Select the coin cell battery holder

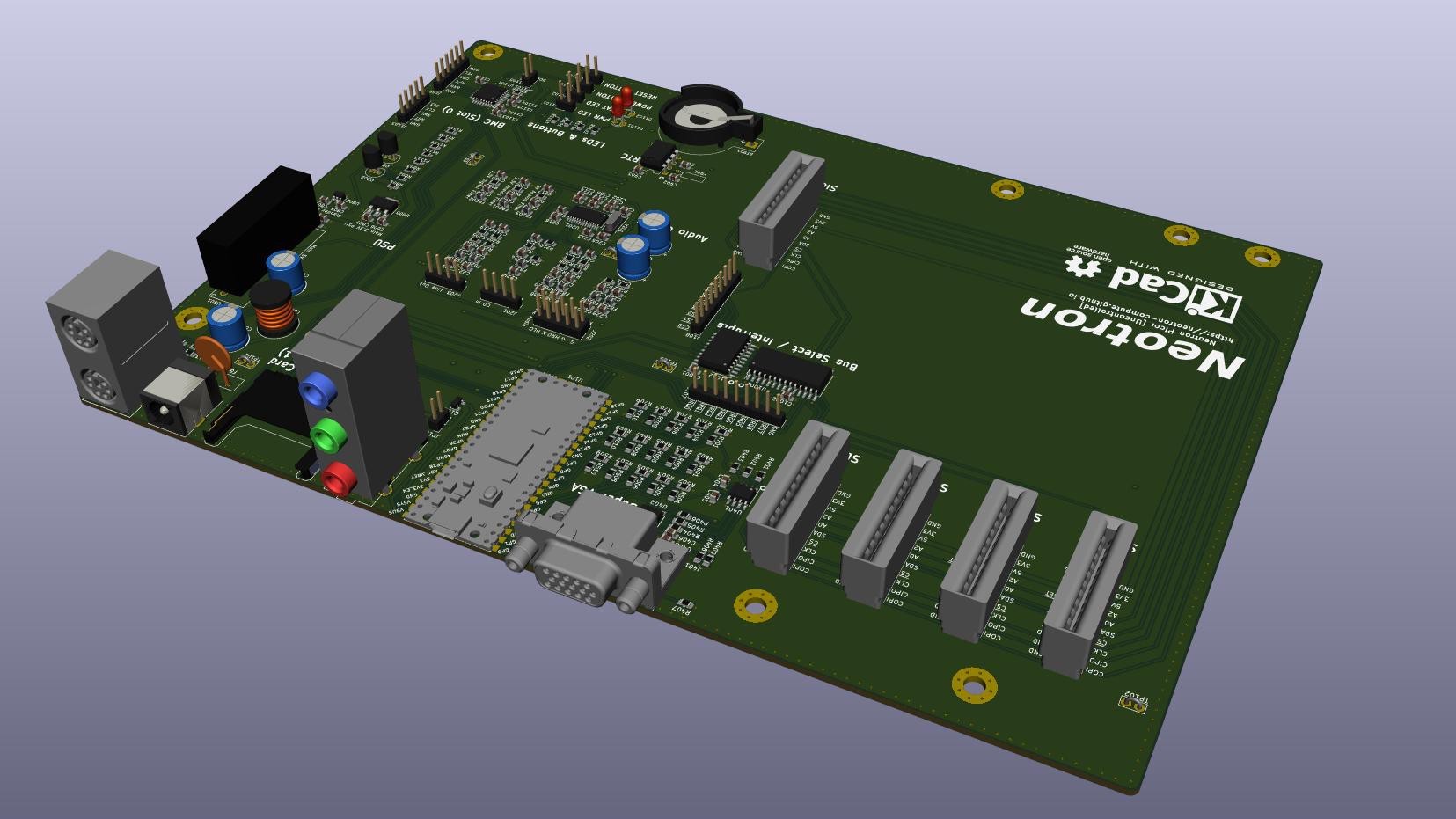(x=704, y=115)
